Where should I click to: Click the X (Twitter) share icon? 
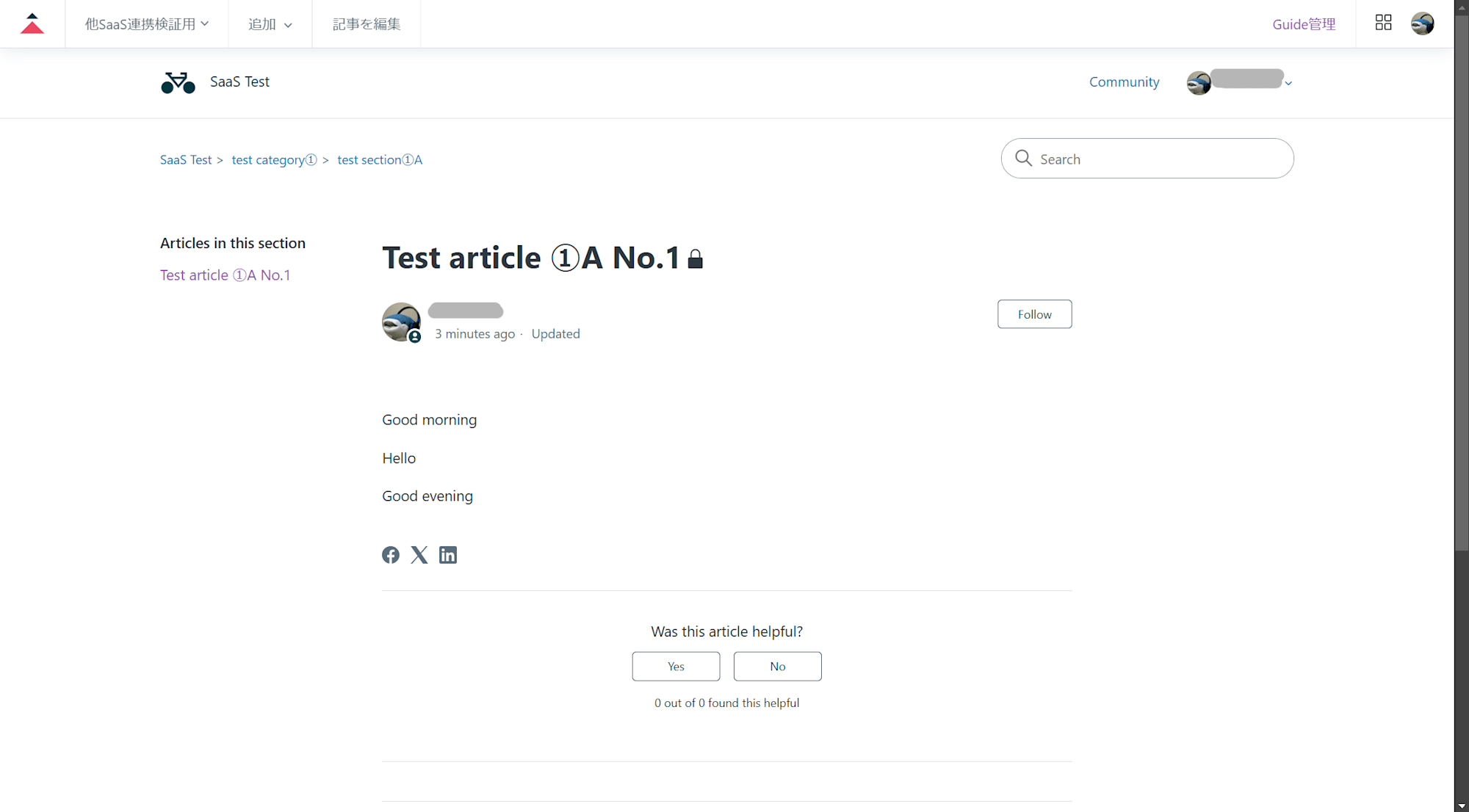click(419, 555)
